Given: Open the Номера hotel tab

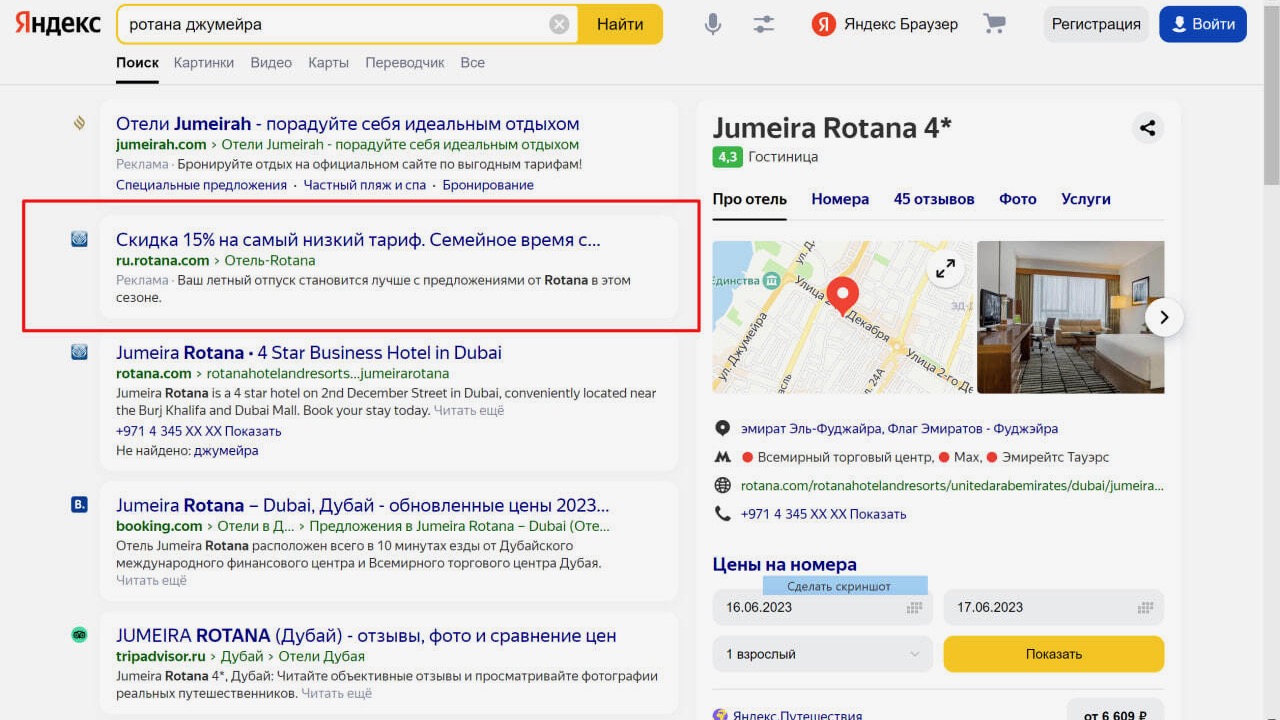Looking at the screenshot, I should (840, 199).
